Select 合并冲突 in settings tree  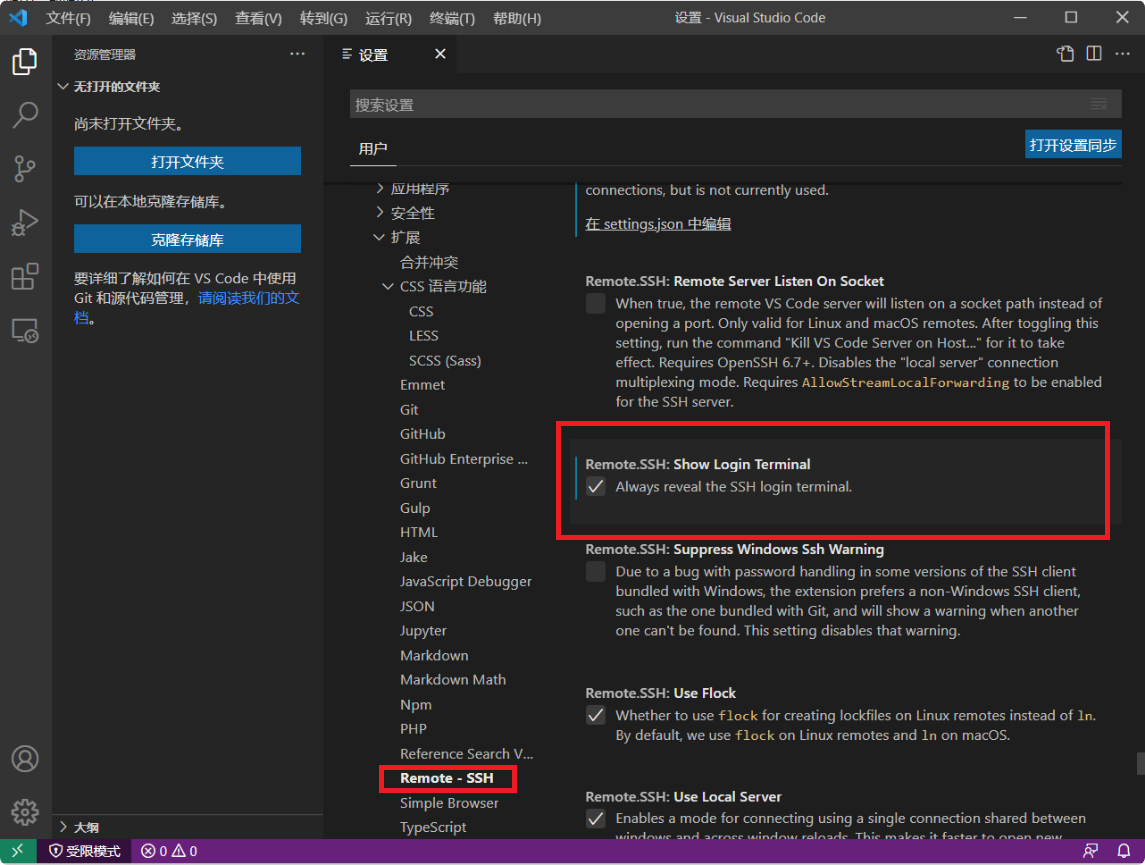[429, 262]
